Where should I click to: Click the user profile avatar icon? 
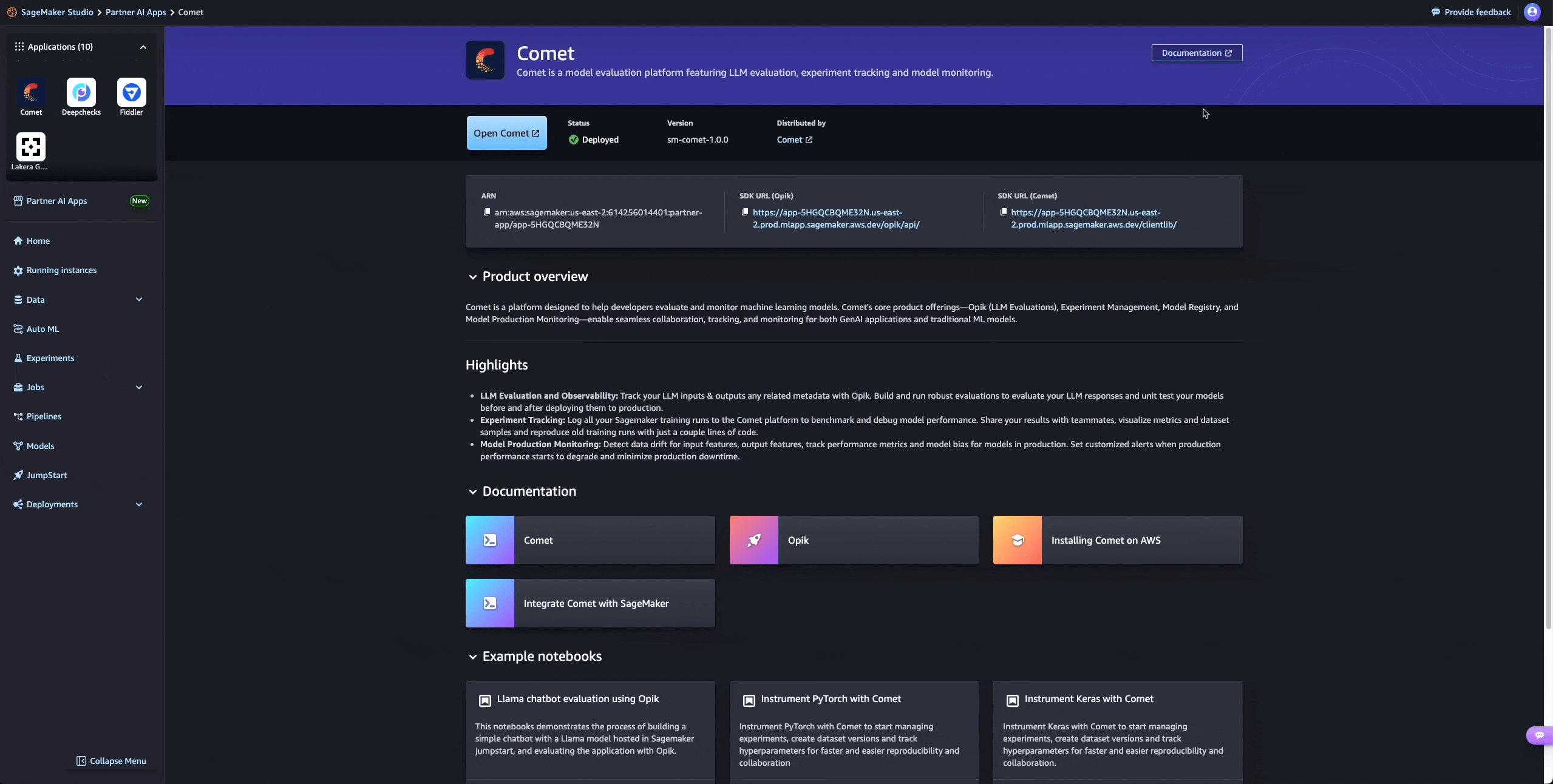coord(1532,12)
